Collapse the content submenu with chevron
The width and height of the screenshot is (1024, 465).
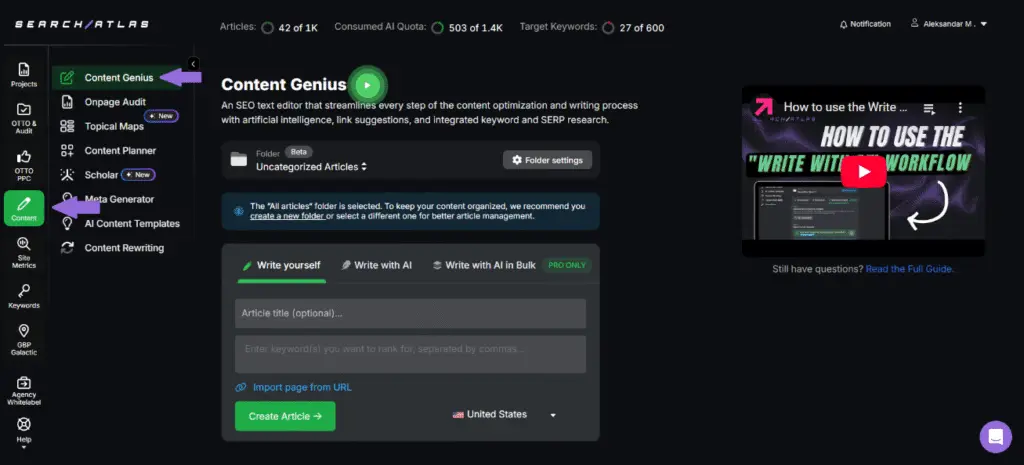(x=193, y=63)
